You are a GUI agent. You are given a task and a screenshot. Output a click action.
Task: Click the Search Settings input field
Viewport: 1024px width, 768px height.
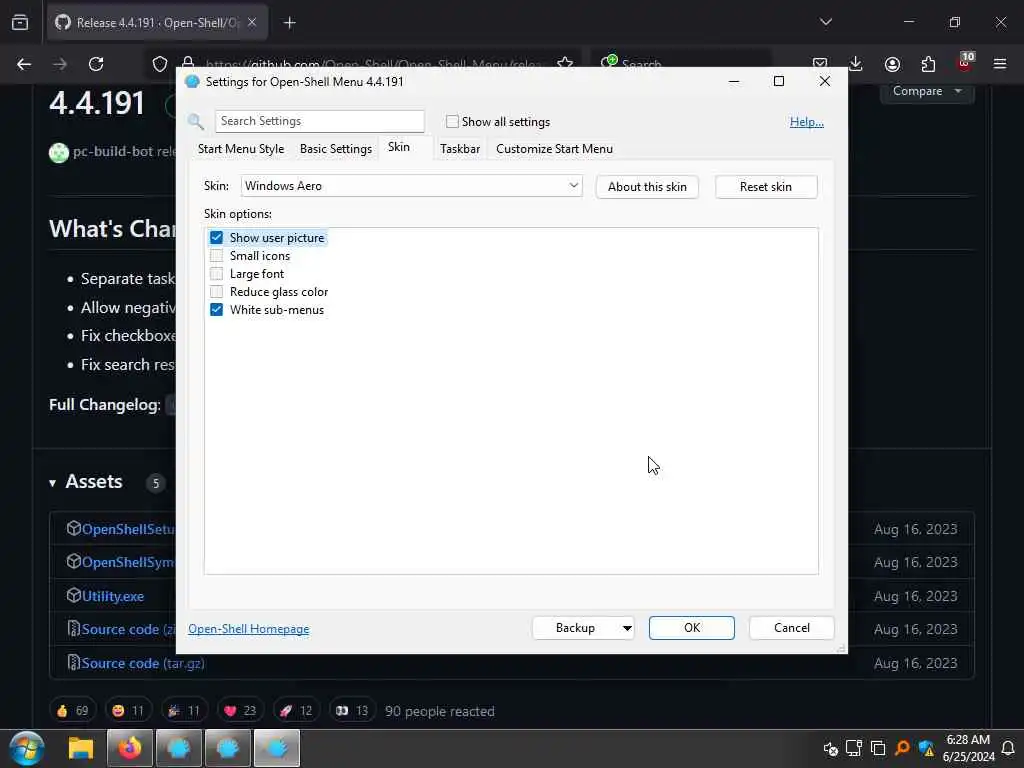(320, 121)
